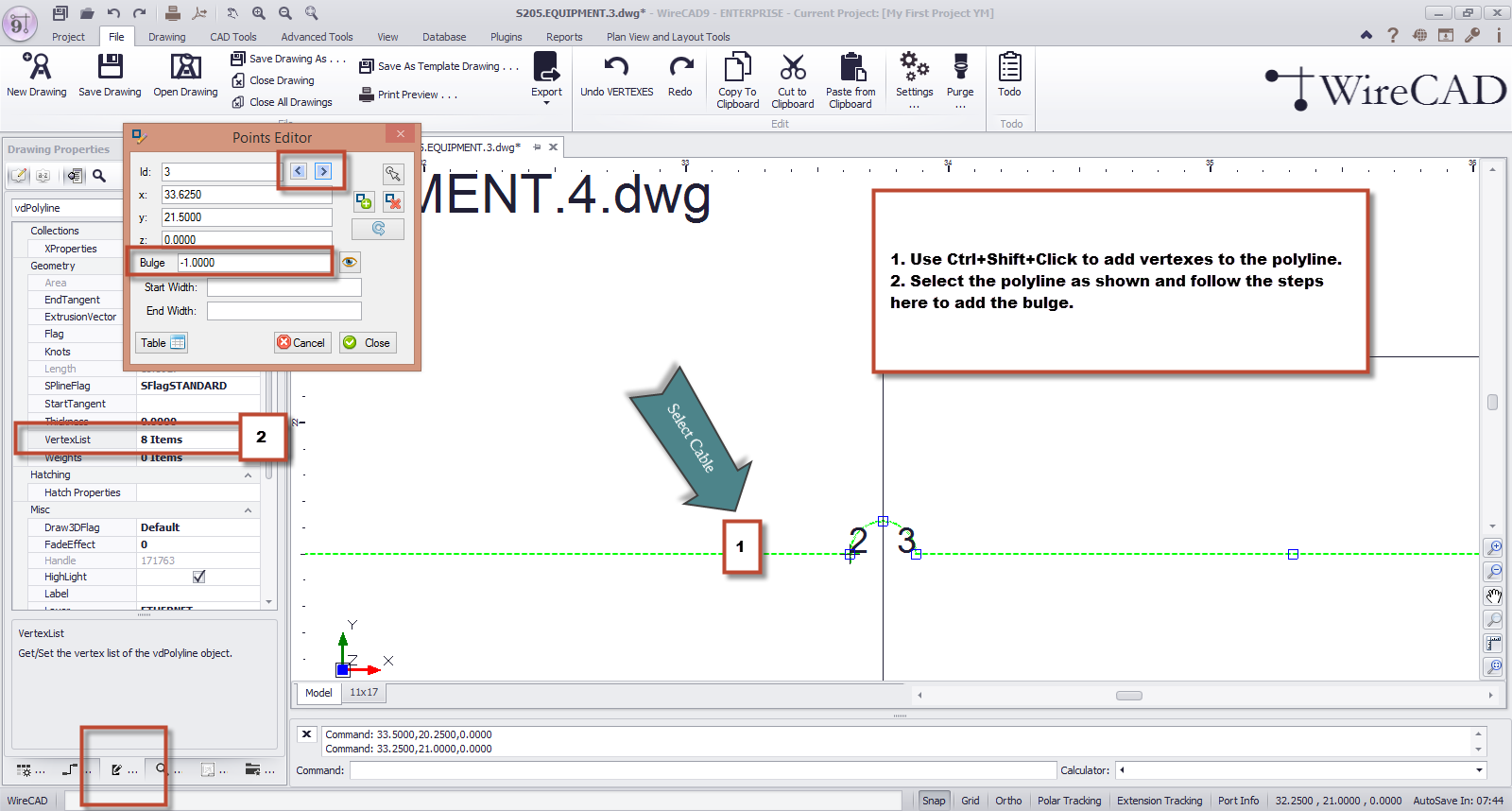Click pick point cursor icon in Points Editor
The image size is (1512, 811).
point(393,174)
